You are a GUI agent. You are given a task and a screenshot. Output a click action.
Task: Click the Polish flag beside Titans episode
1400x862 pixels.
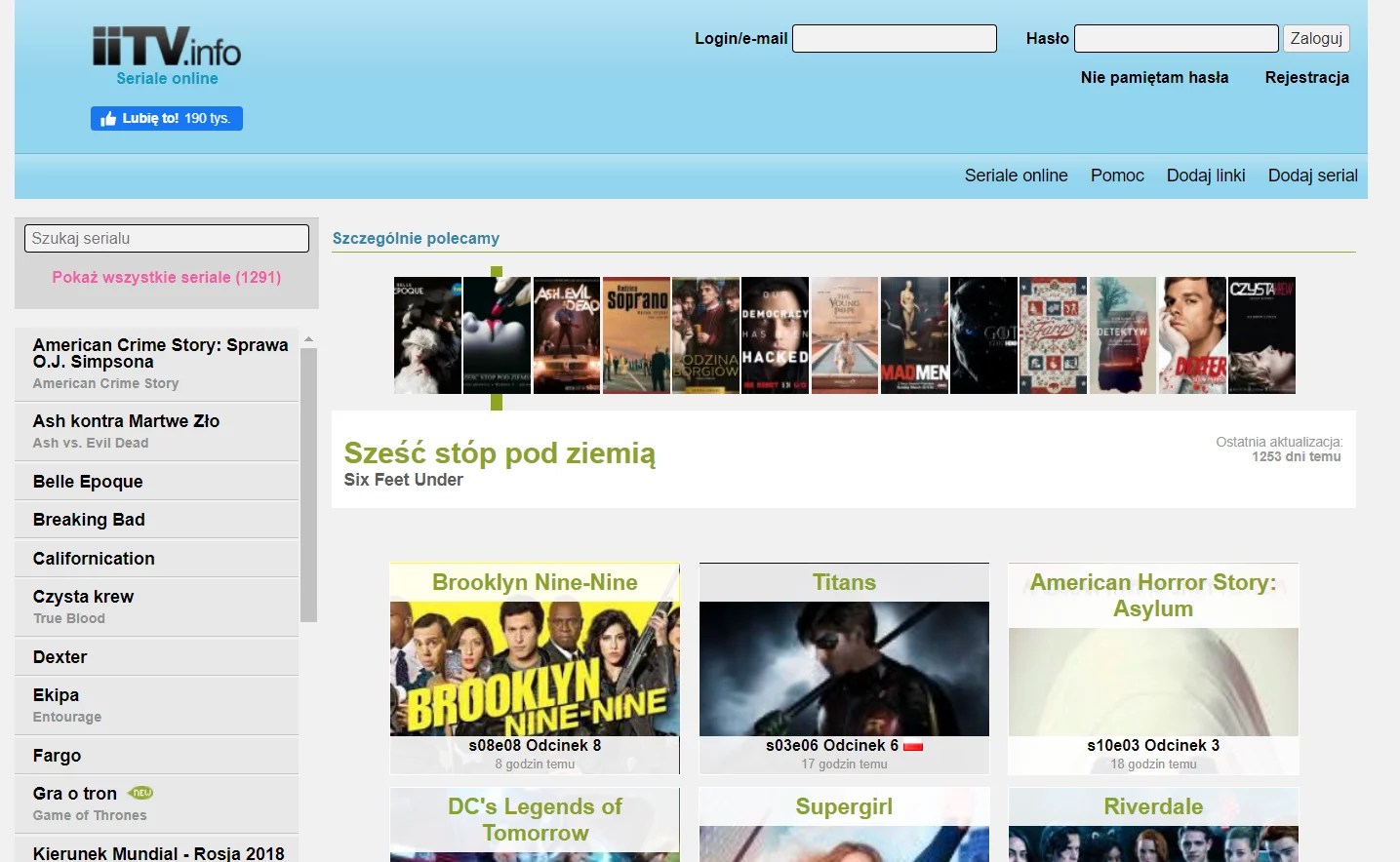tap(912, 745)
